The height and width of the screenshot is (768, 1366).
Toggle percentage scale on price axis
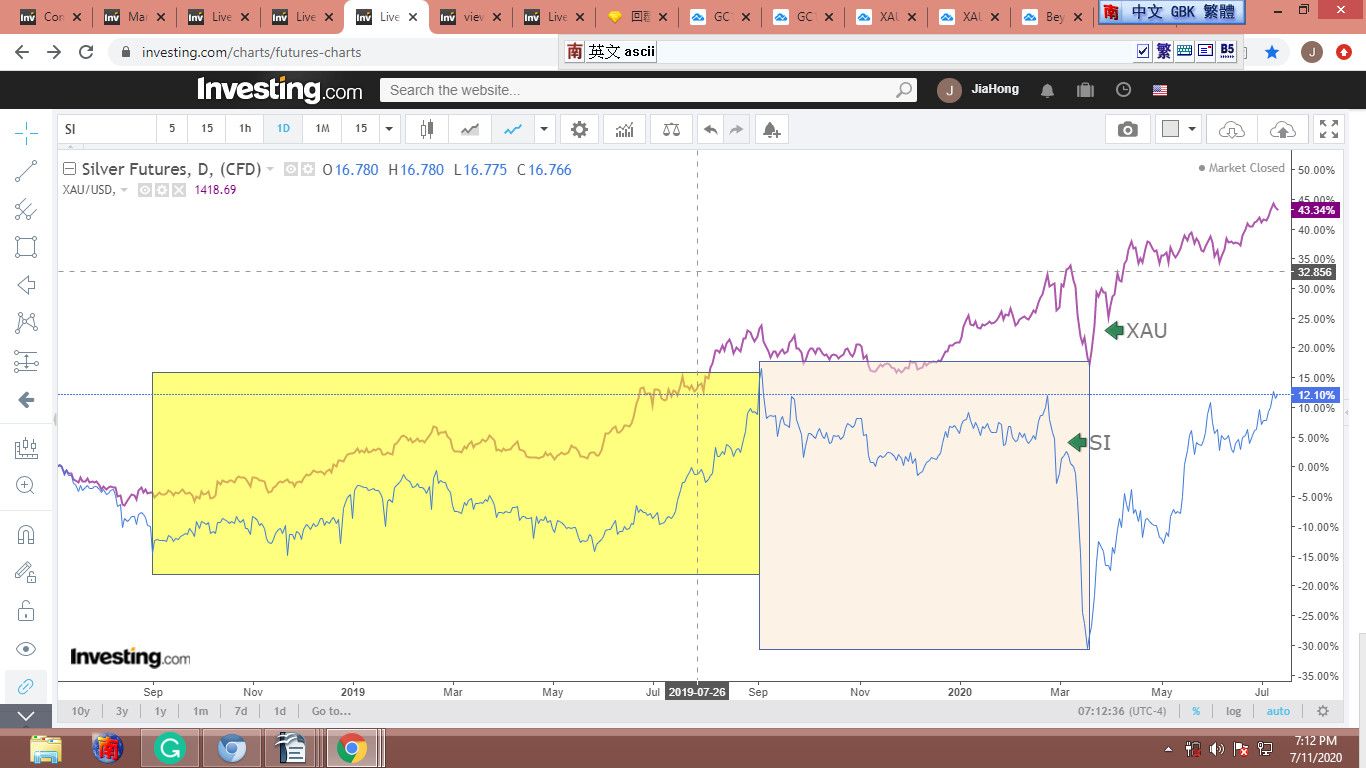[1196, 711]
